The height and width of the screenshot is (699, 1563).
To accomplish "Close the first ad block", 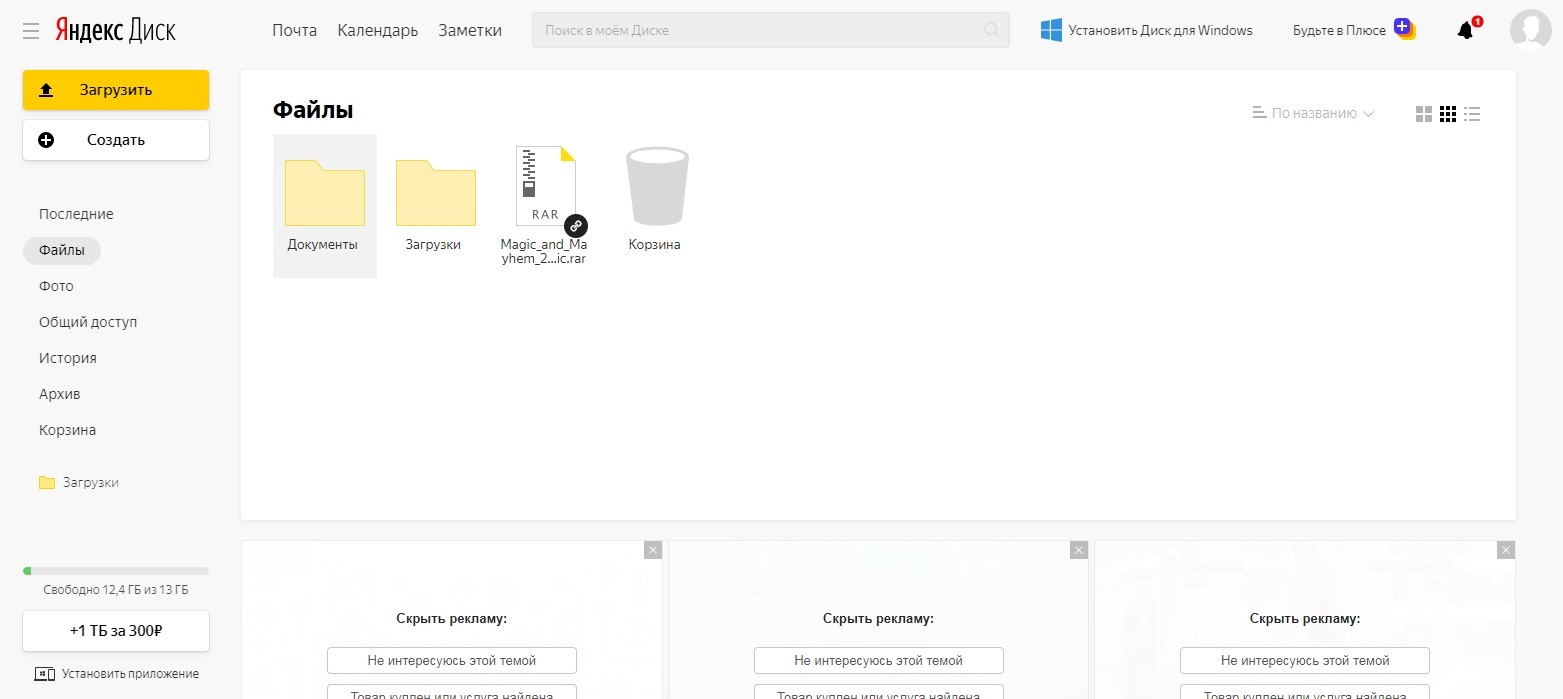I will click(653, 550).
